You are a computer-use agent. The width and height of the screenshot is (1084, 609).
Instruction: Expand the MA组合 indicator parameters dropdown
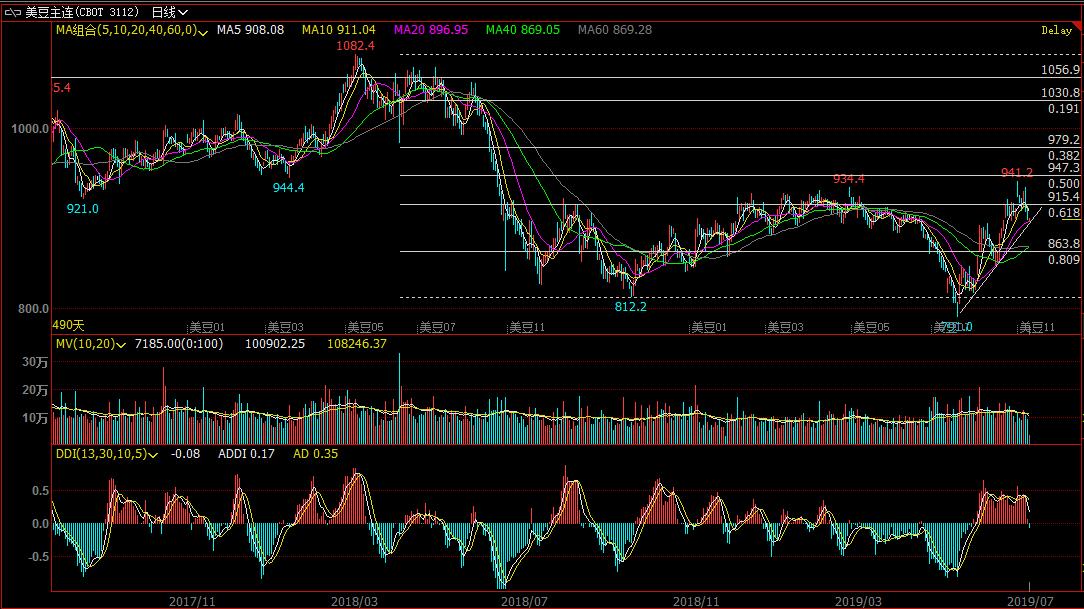click(203, 32)
